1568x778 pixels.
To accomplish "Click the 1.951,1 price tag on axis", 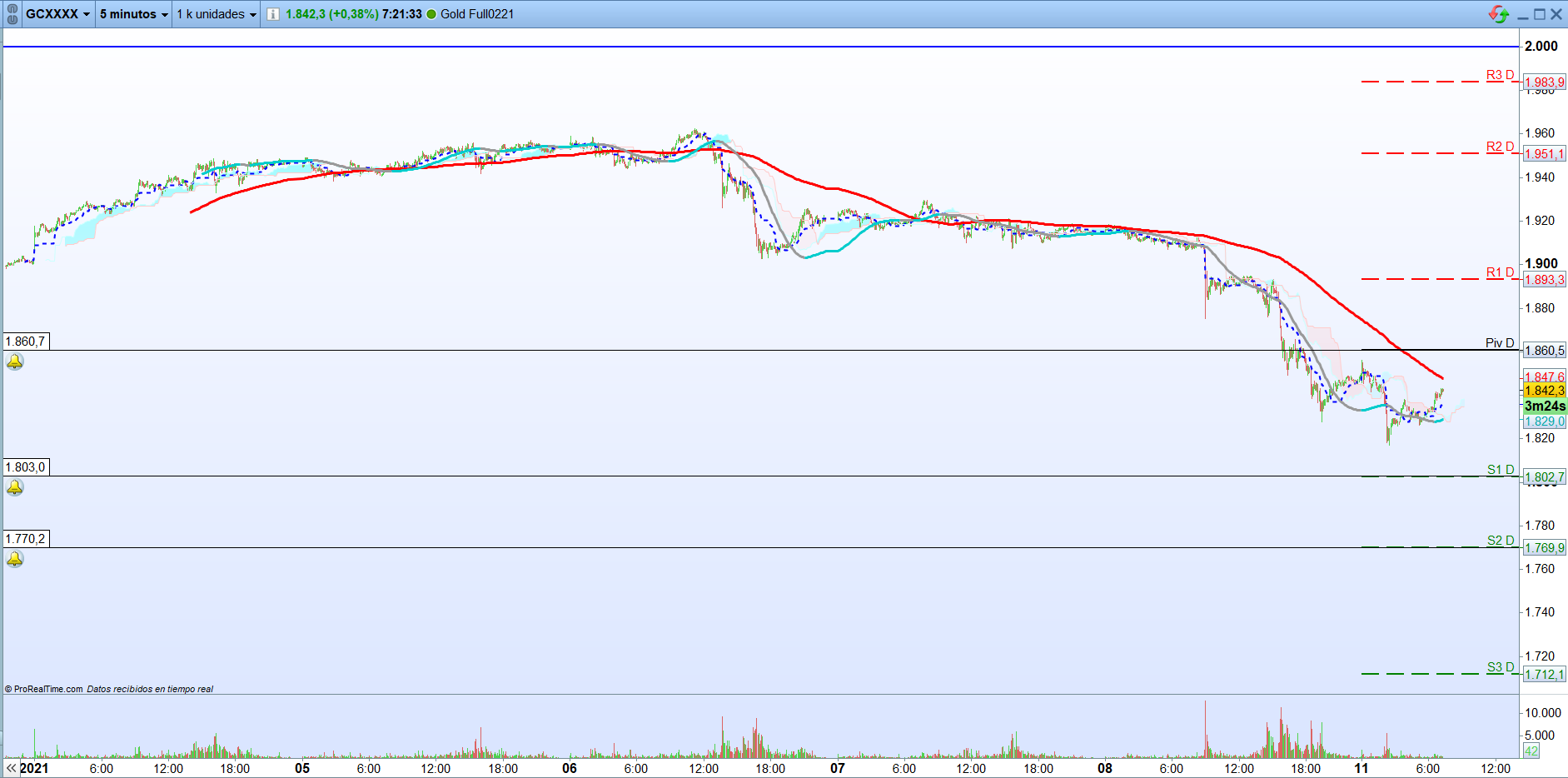I will pyautogui.click(x=1545, y=154).
